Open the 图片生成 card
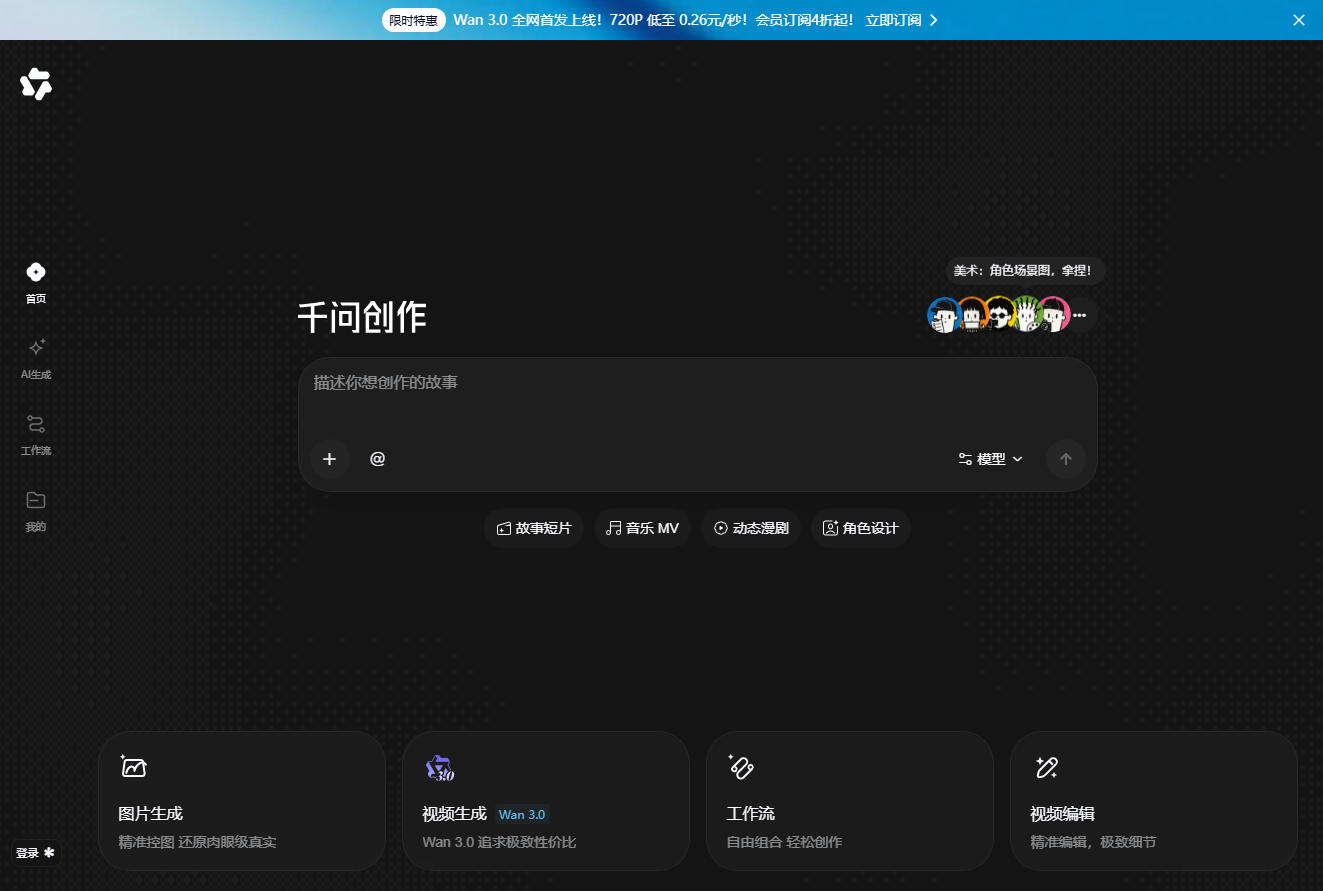1323x891 pixels. click(242, 801)
